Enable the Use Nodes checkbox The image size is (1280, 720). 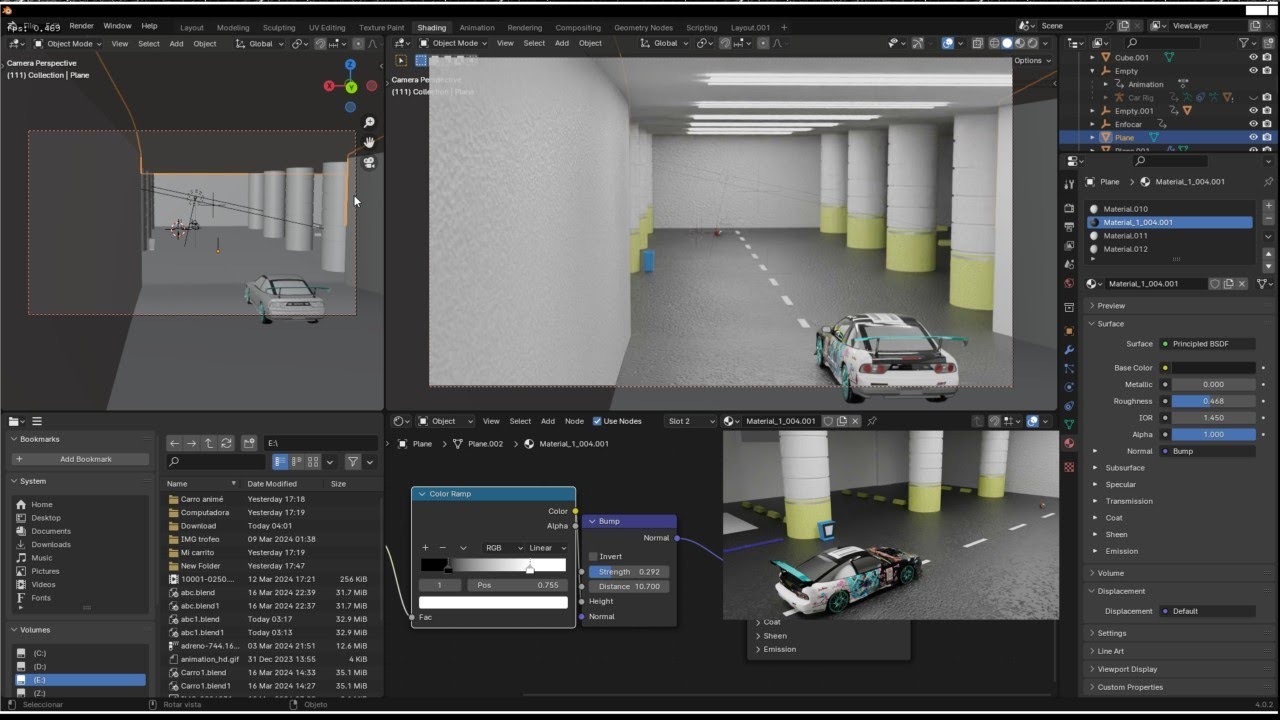point(597,421)
